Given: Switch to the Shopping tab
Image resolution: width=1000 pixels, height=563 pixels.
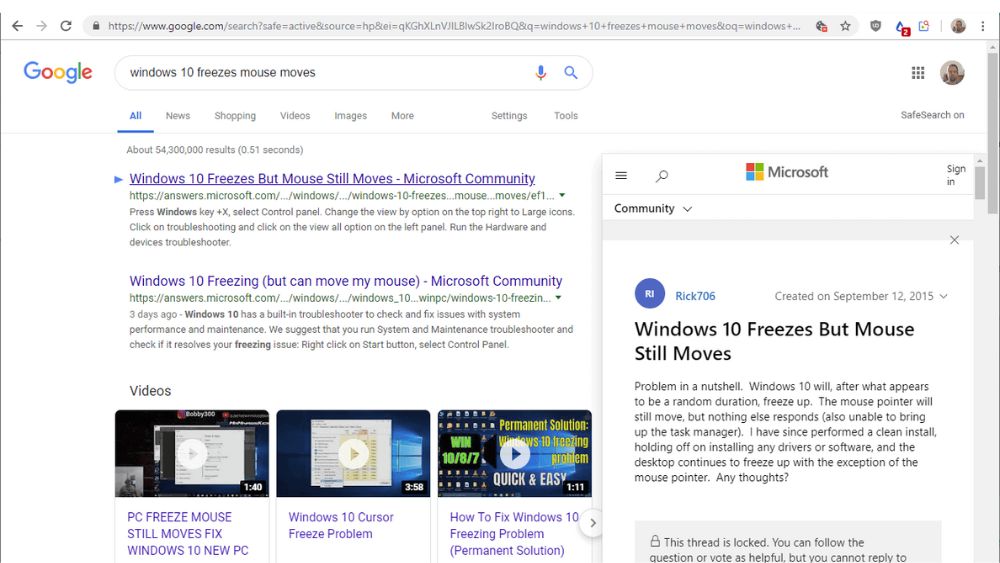Looking at the screenshot, I should pos(235,115).
